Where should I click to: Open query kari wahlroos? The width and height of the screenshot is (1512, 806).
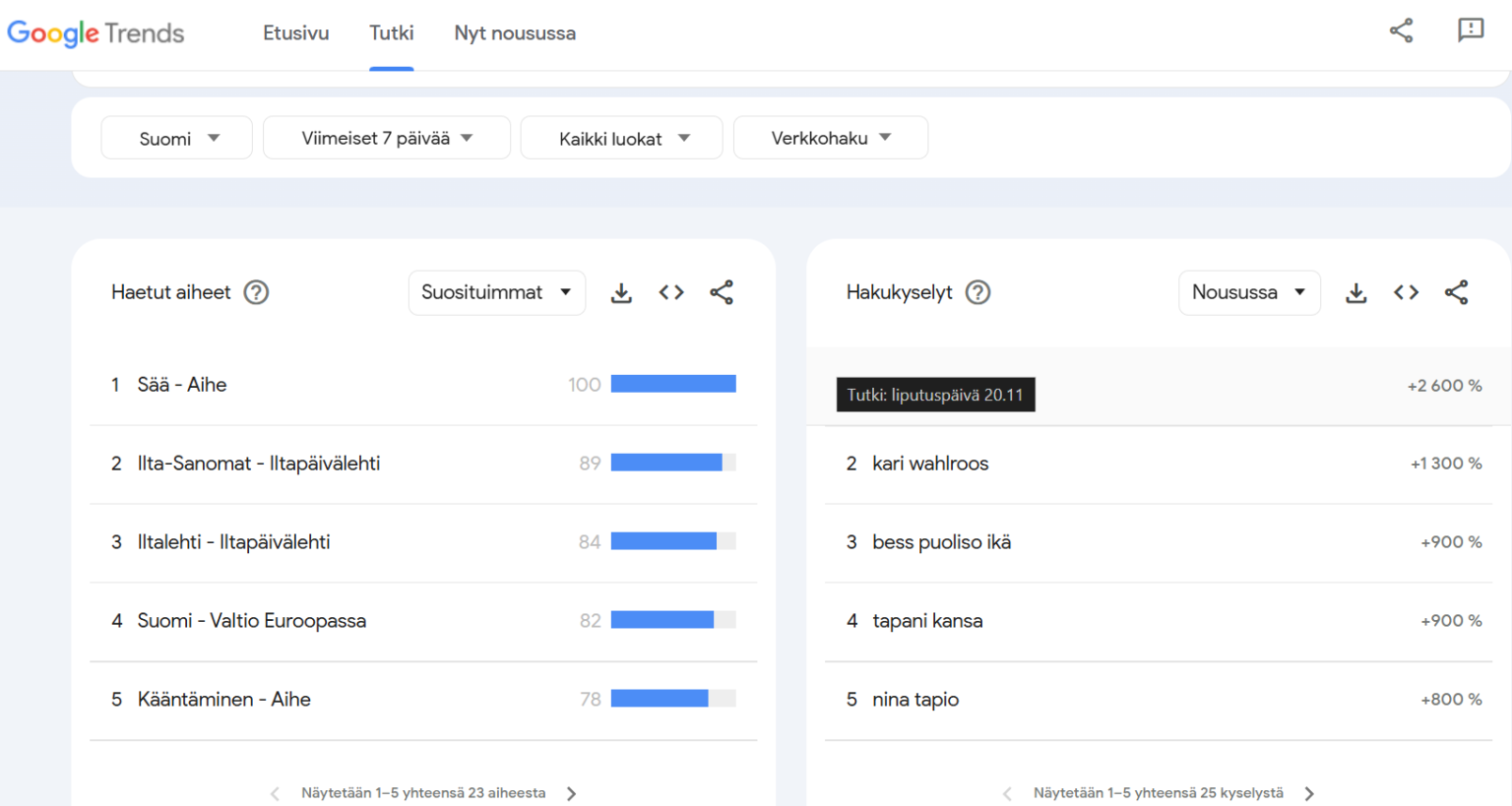[930, 464]
